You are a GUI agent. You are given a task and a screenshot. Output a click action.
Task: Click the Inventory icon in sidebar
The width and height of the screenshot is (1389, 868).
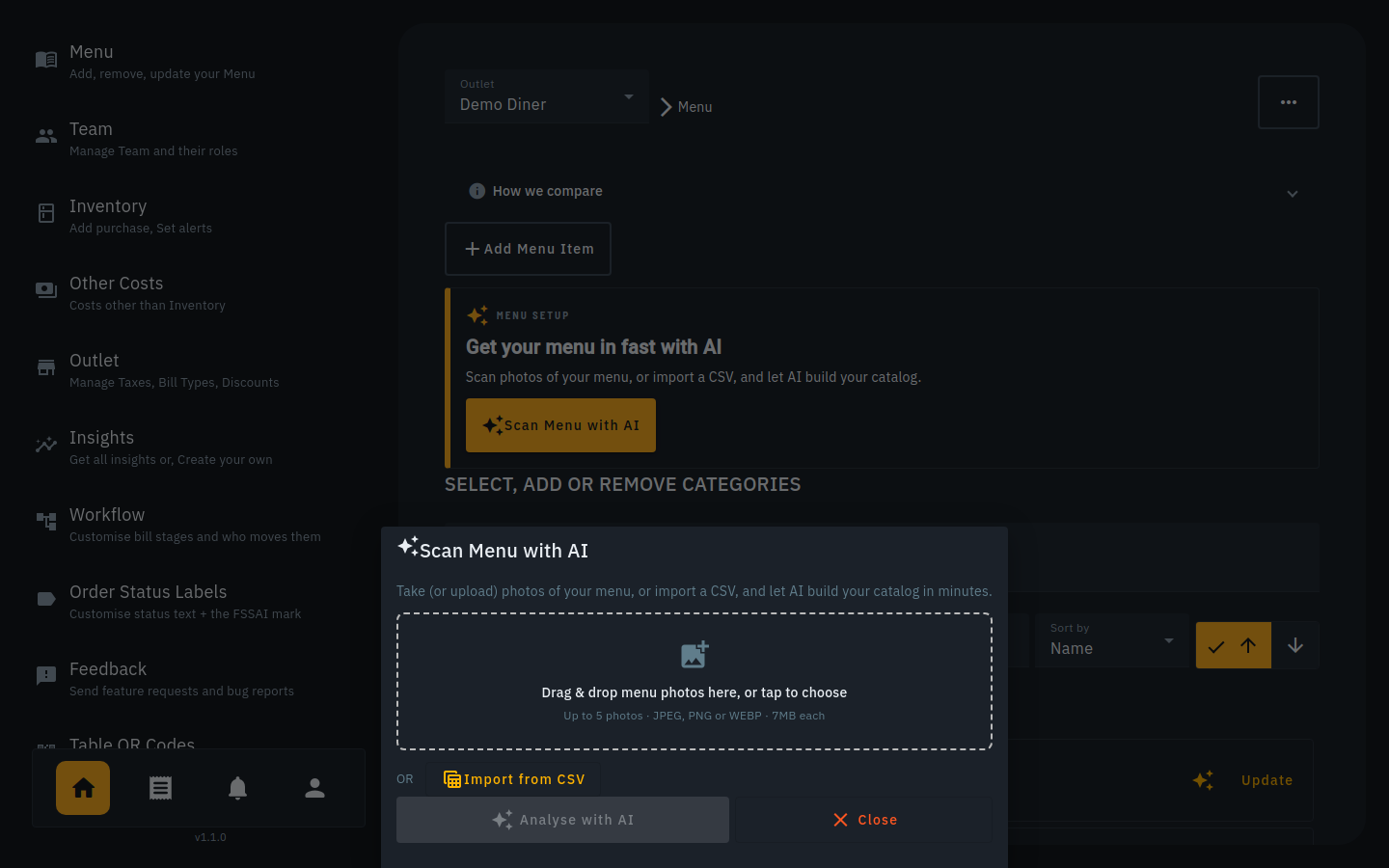coord(46,213)
